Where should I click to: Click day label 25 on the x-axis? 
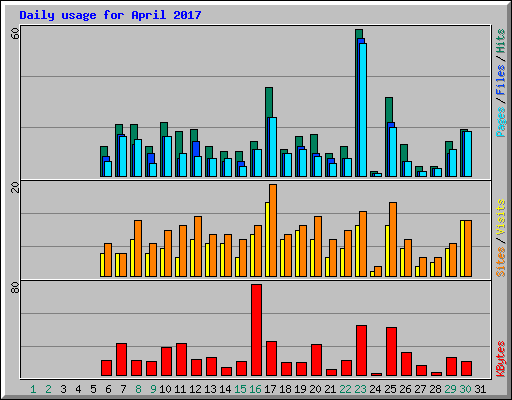point(390,389)
